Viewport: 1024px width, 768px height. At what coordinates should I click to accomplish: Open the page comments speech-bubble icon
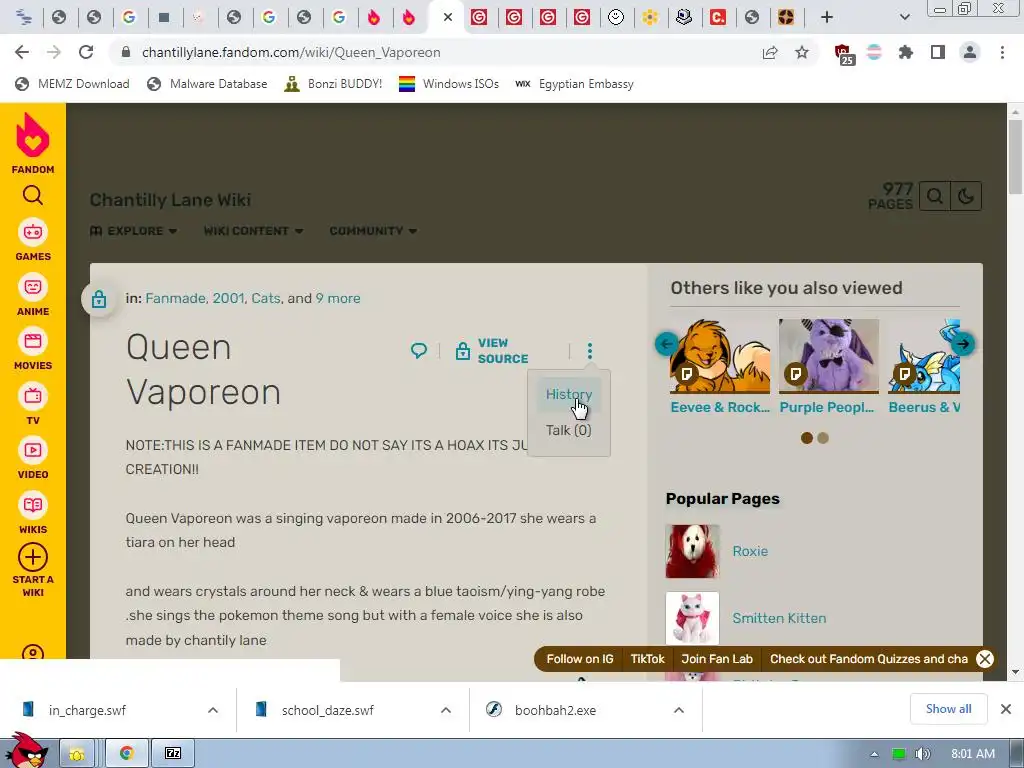tap(419, 351)
